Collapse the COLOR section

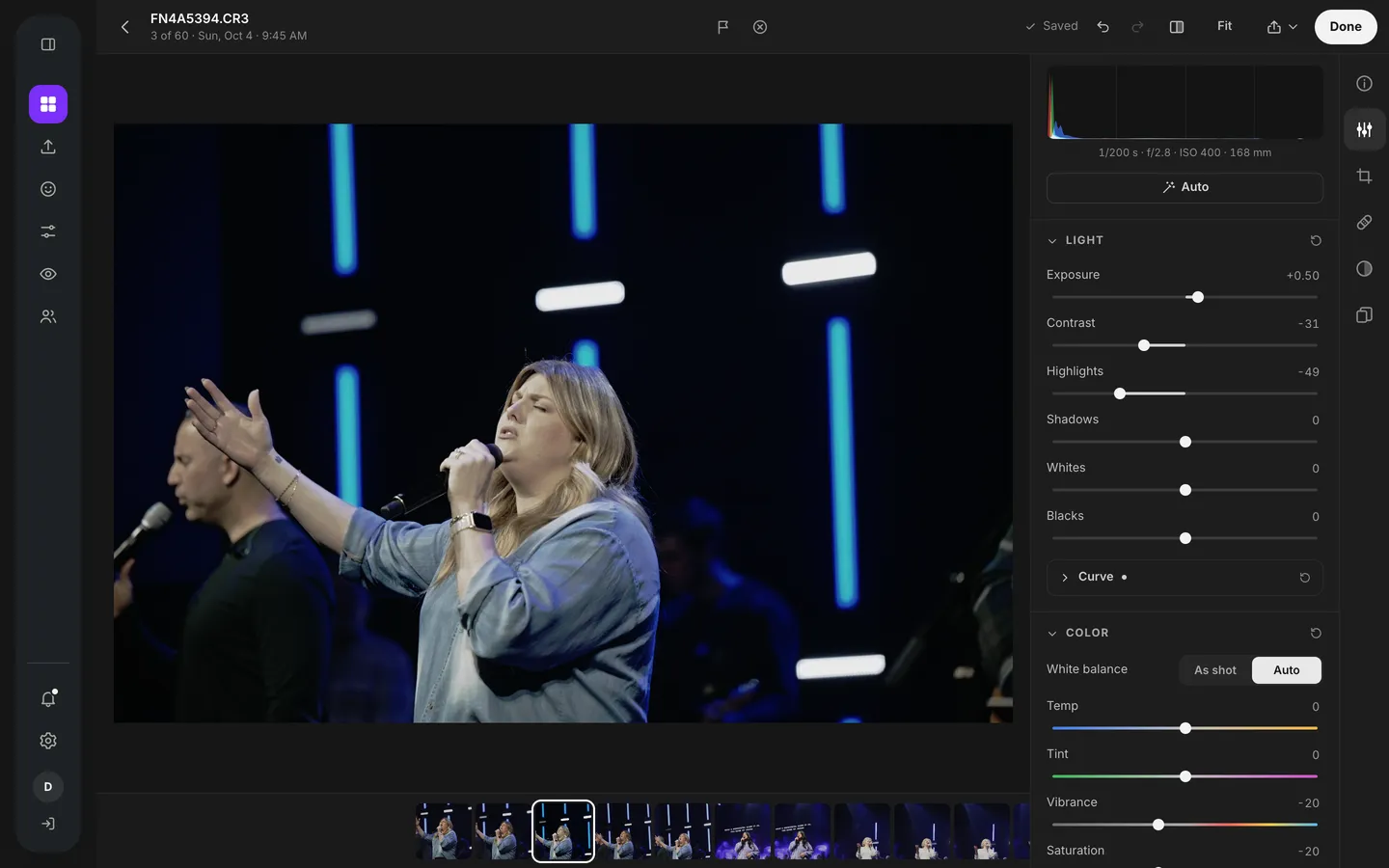(1052, 634)
